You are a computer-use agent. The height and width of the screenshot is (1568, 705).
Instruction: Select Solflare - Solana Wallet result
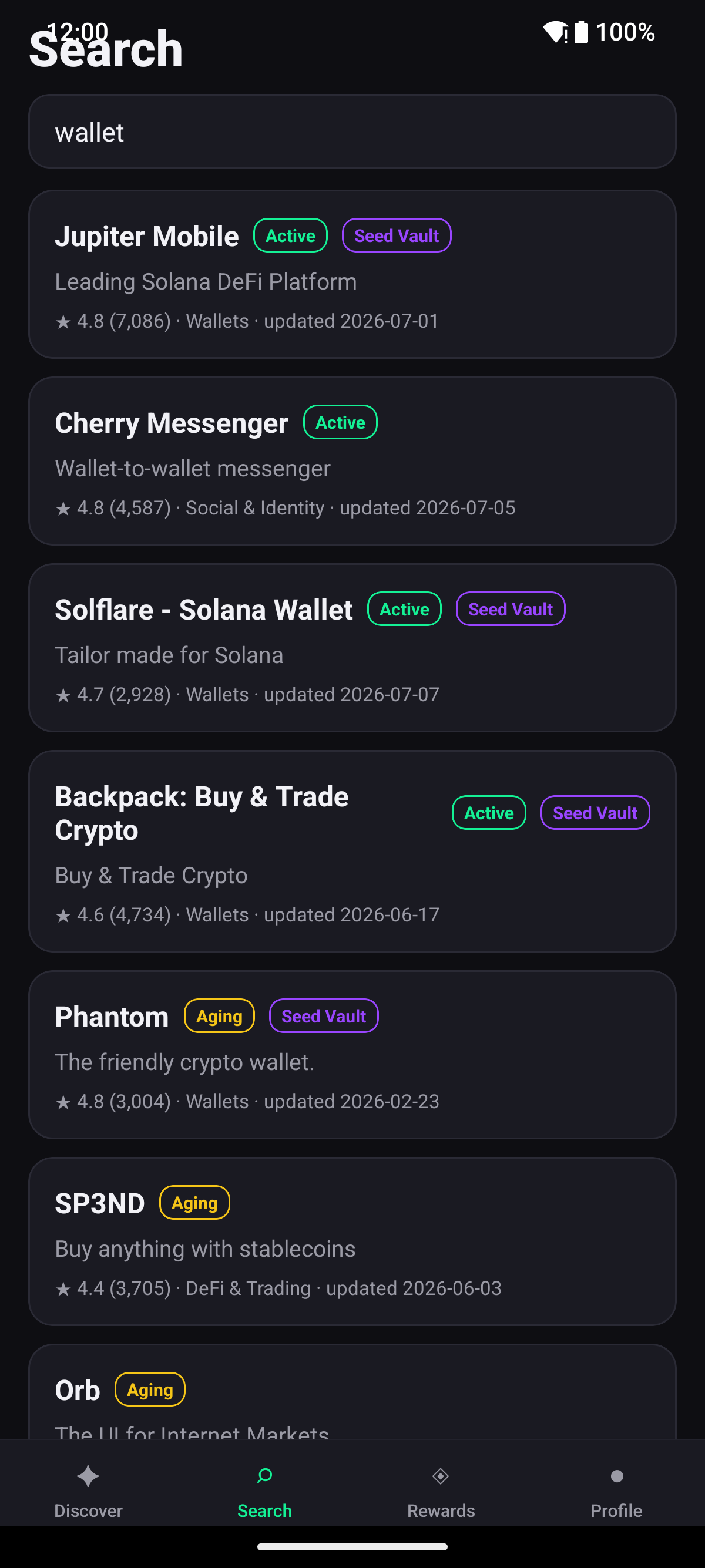[x=352, y=648]
